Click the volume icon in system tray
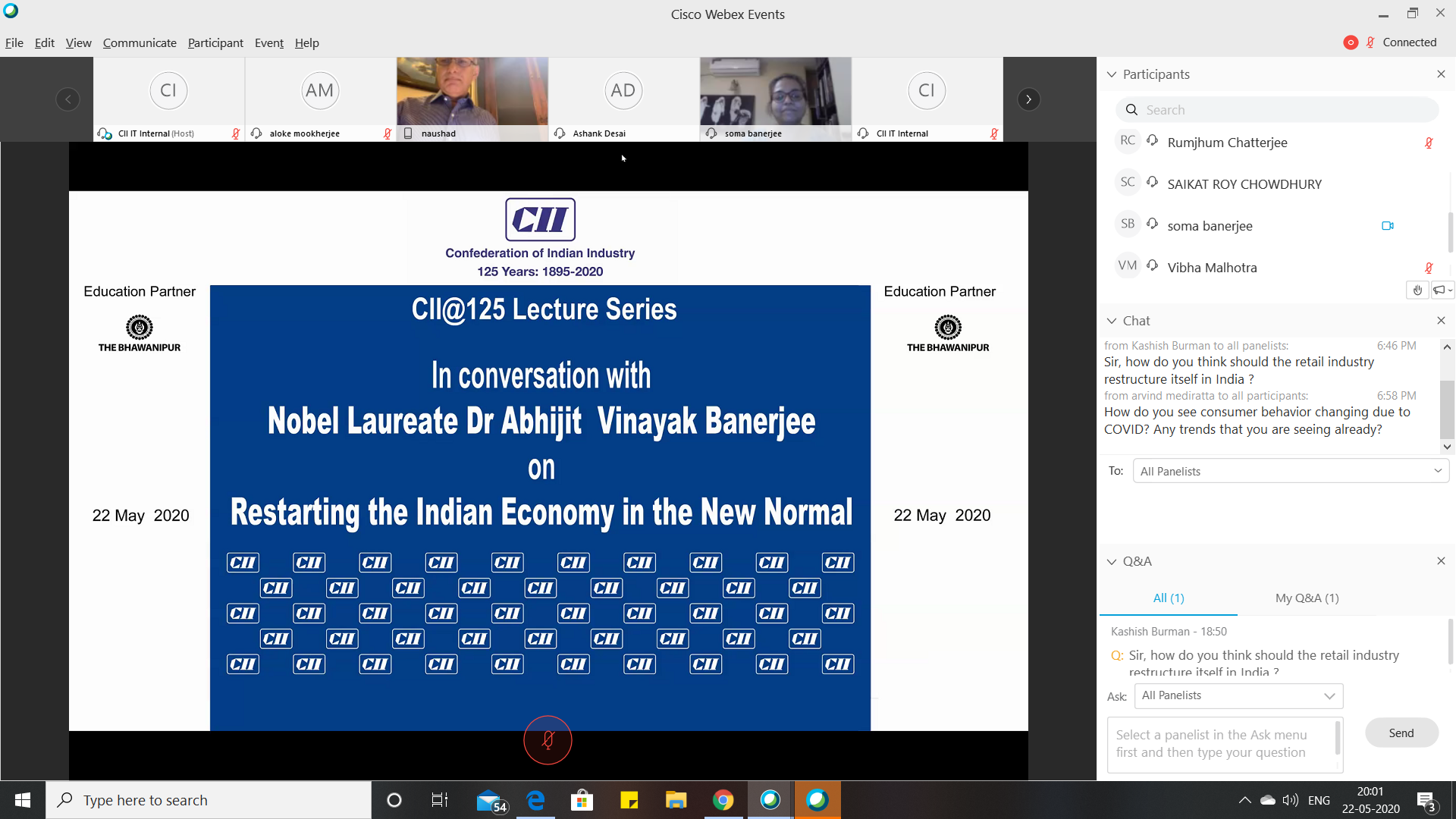 (1290, 800)
